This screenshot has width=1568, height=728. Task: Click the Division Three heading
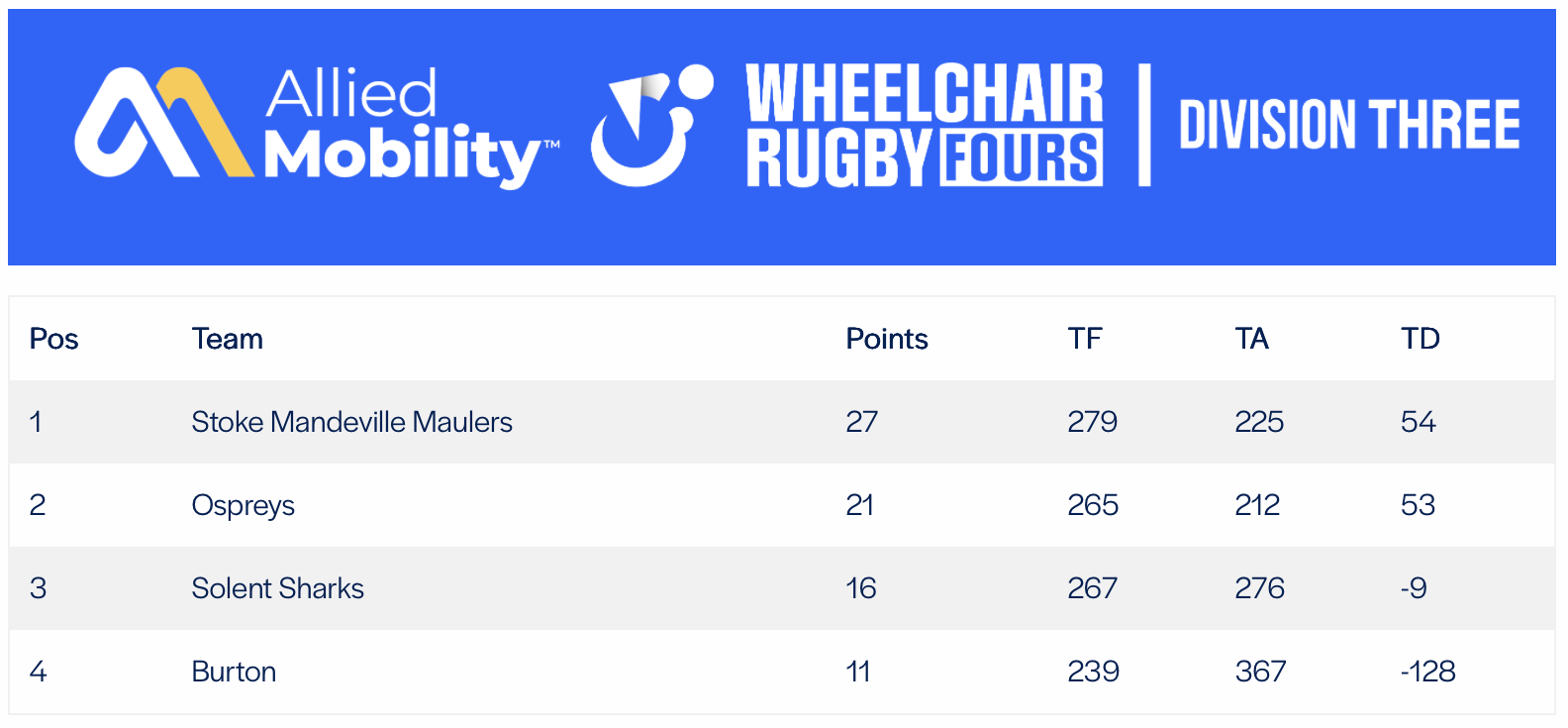pos(1349,124)
